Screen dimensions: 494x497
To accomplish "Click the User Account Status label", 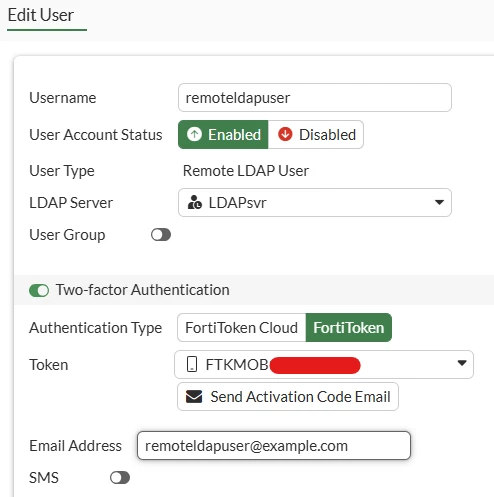I will tap(96, 135).
